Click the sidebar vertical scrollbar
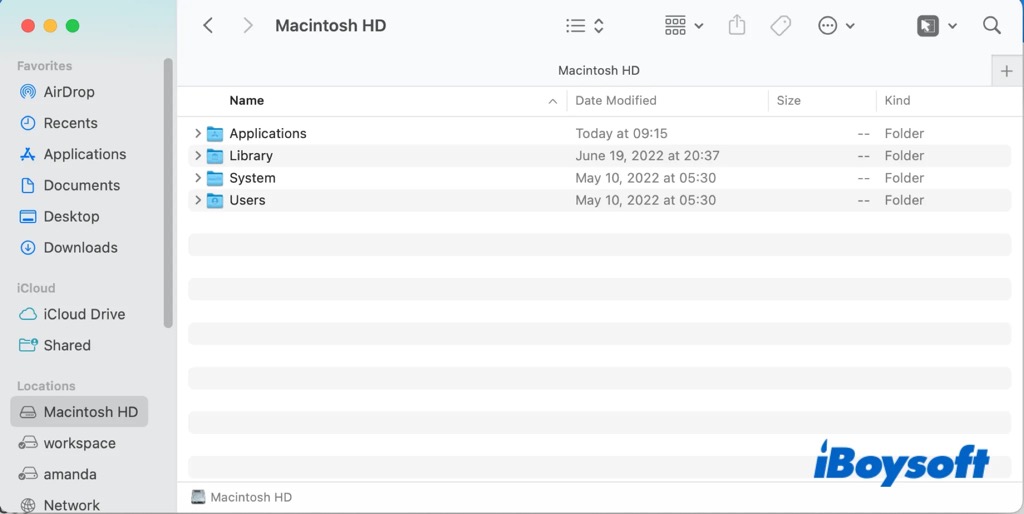Image resolution: width=1024 pixels, height=514 pixels. 168,193
